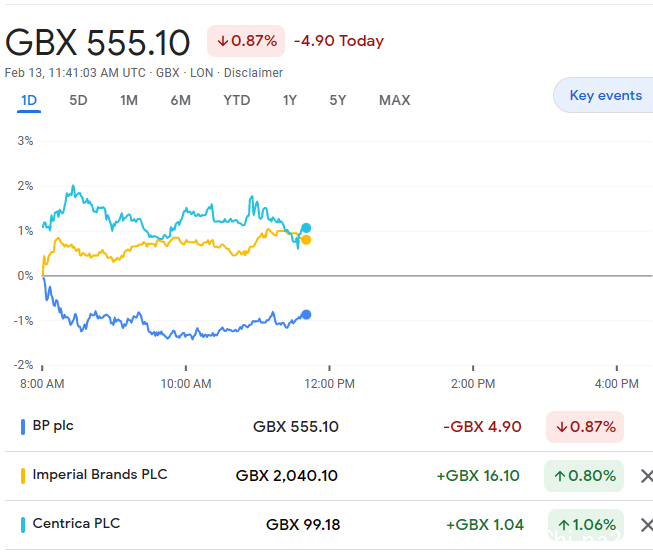This screenshot has width=653, height=552.
Task: Show the 1Y chart range
Action: [290, 100]
